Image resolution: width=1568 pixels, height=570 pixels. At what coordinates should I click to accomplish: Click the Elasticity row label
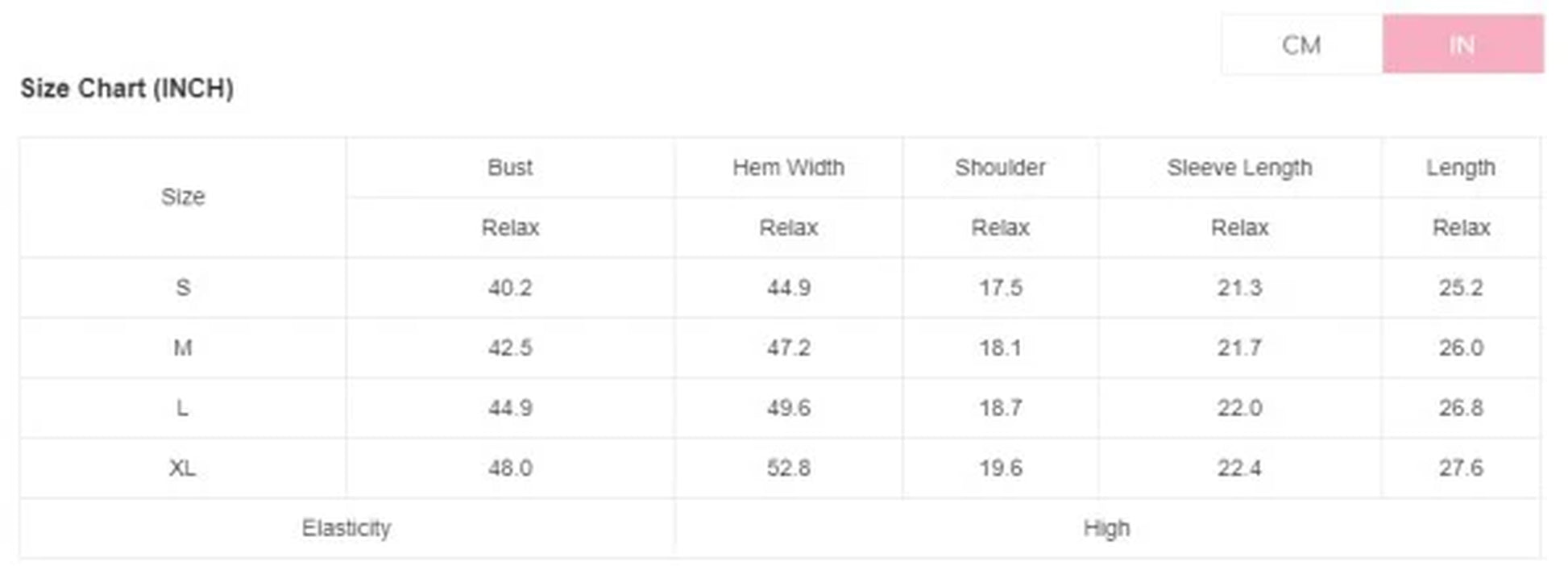tap(346, 528)
